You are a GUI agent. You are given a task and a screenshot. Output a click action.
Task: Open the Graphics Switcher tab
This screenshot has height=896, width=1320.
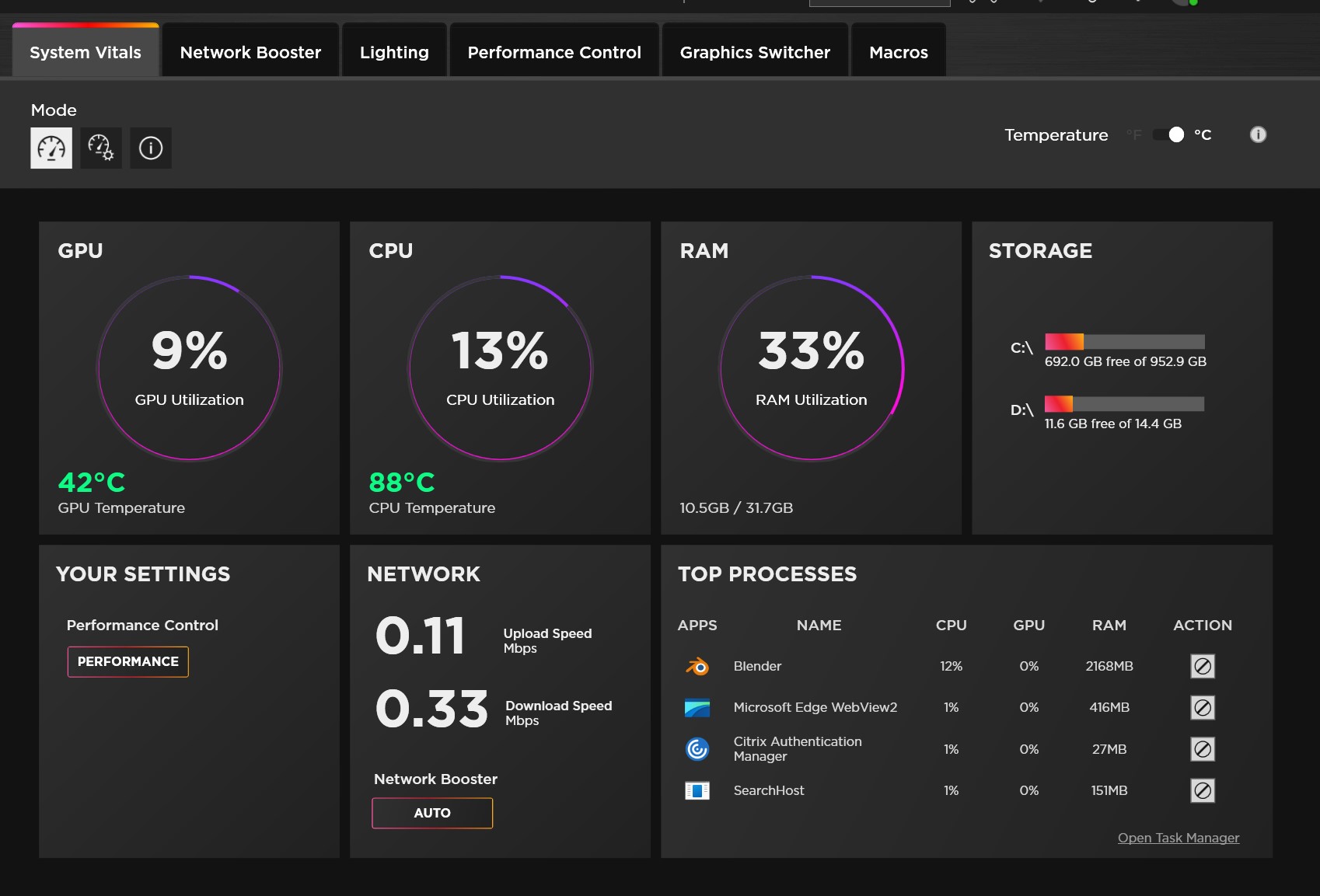pyautogui.click(x=755, y=51)
